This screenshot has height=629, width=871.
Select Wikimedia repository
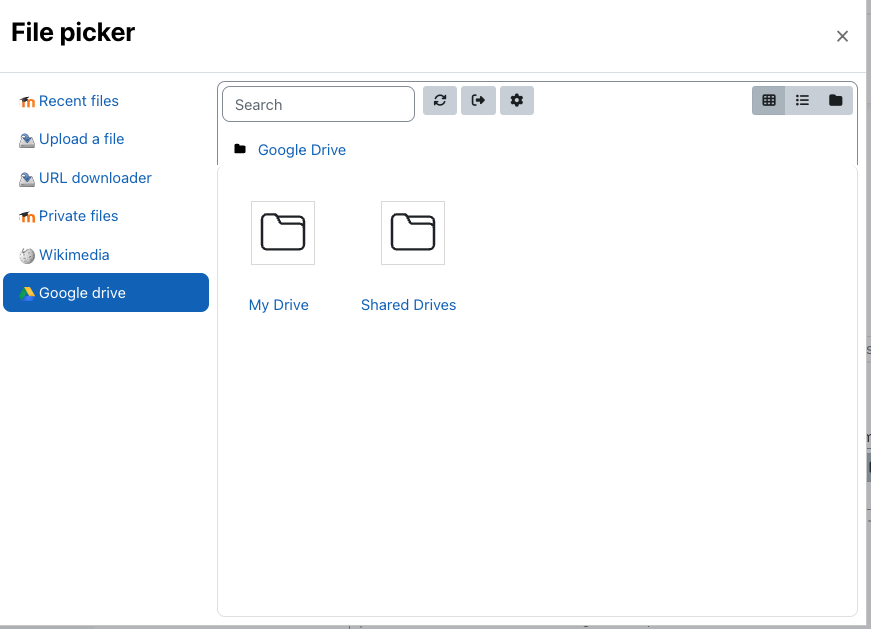pos(106,255)
